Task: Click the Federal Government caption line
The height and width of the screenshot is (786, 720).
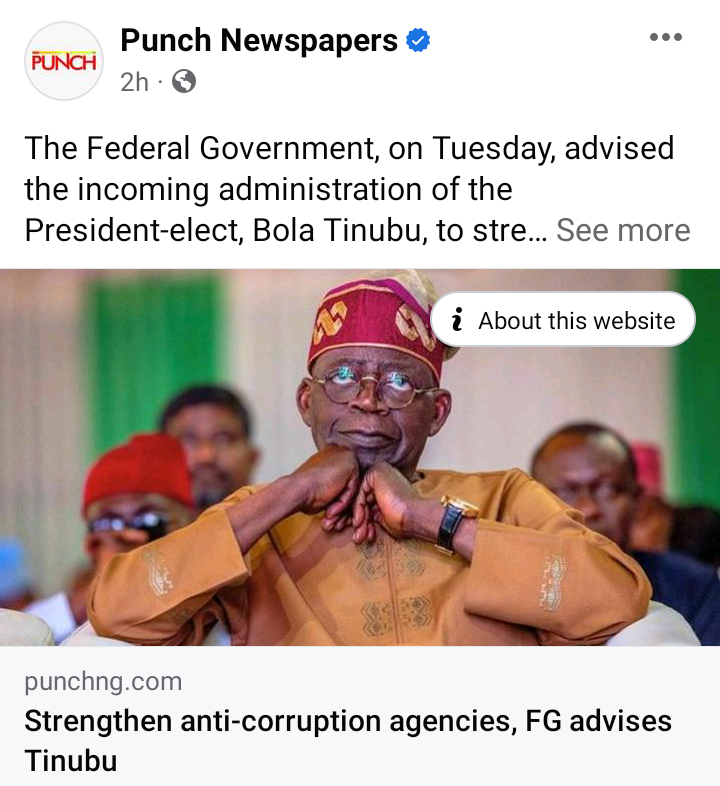Action: [x=349, y=148]
